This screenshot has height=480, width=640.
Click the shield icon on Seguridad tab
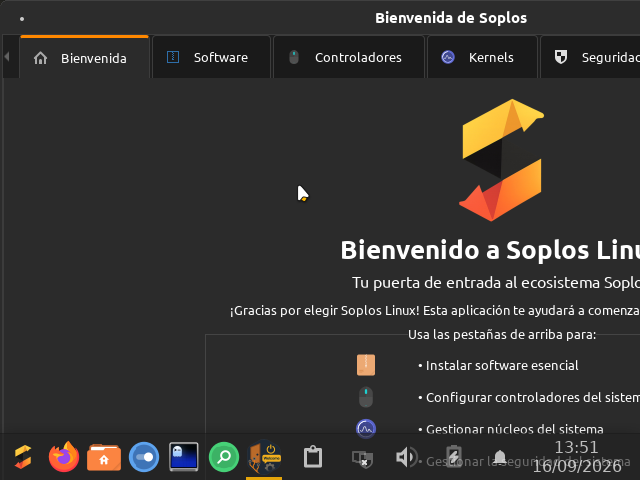click(561, 57)
